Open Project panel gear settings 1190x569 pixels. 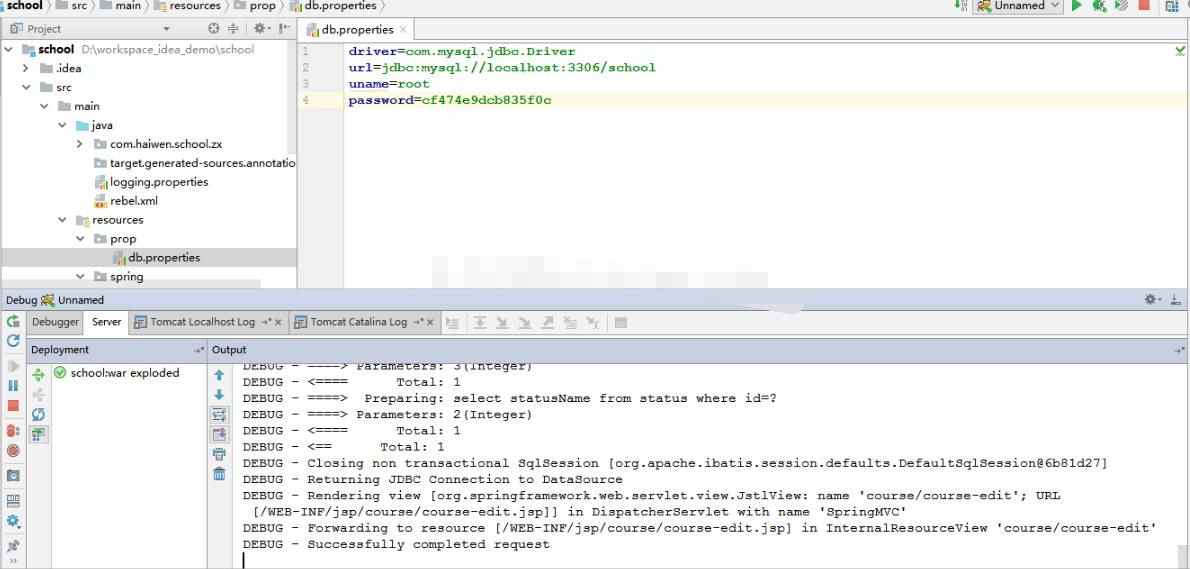point(259,29)
